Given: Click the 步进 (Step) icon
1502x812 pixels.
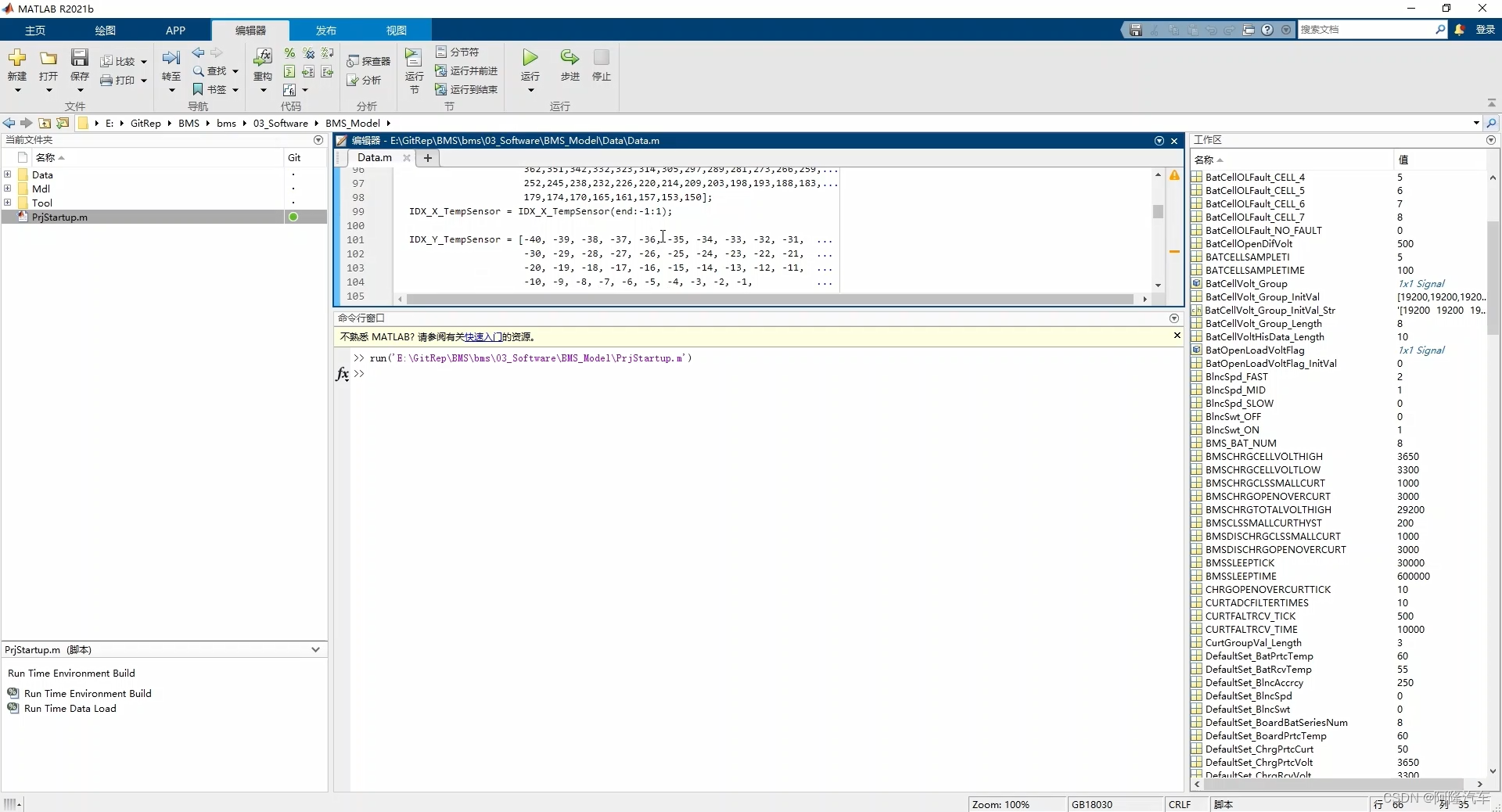Looking at the screenshot, I should tap(570, 57).
